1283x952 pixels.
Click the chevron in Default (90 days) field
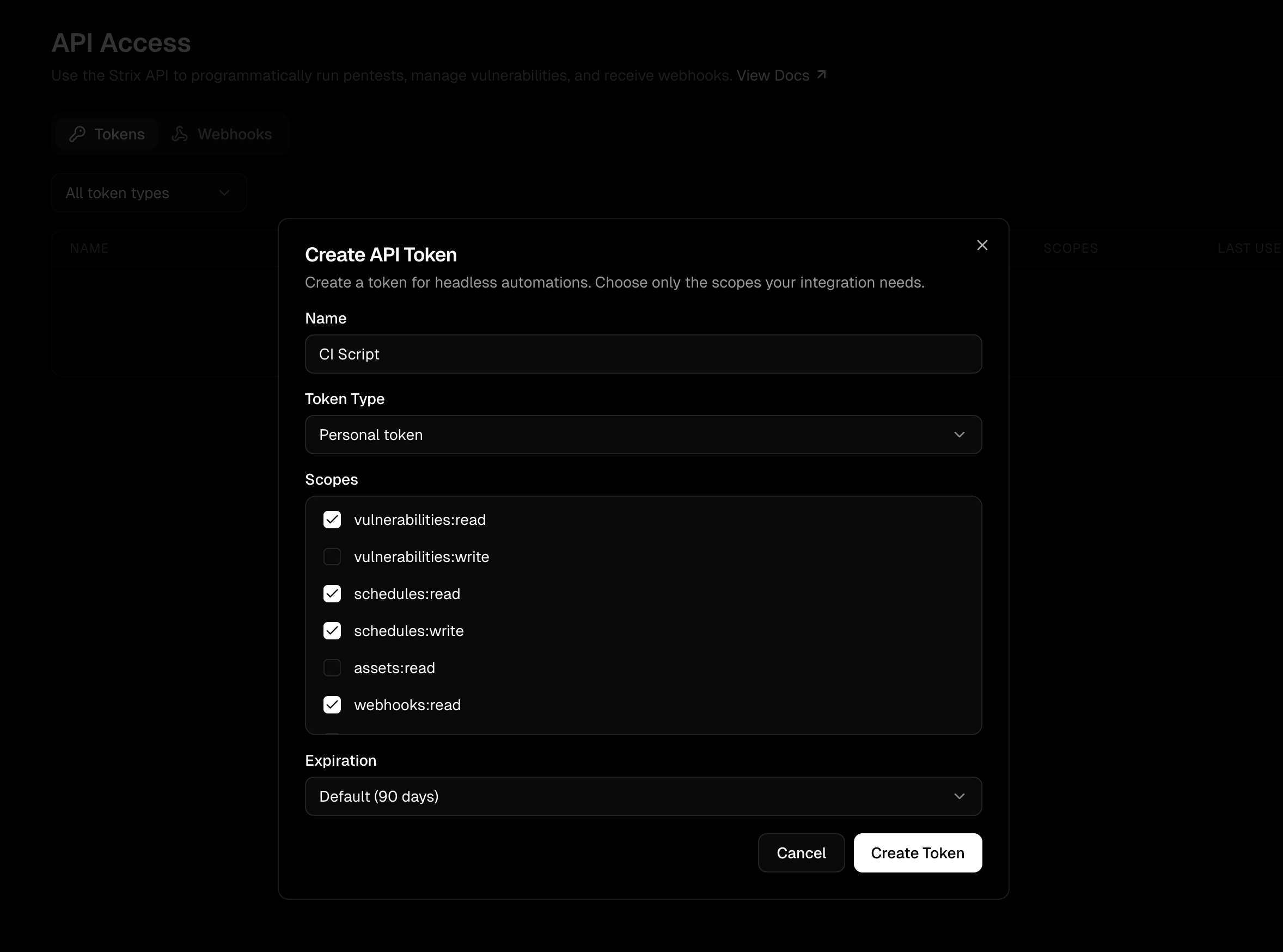pyautogui.click(x=959, y=796)
